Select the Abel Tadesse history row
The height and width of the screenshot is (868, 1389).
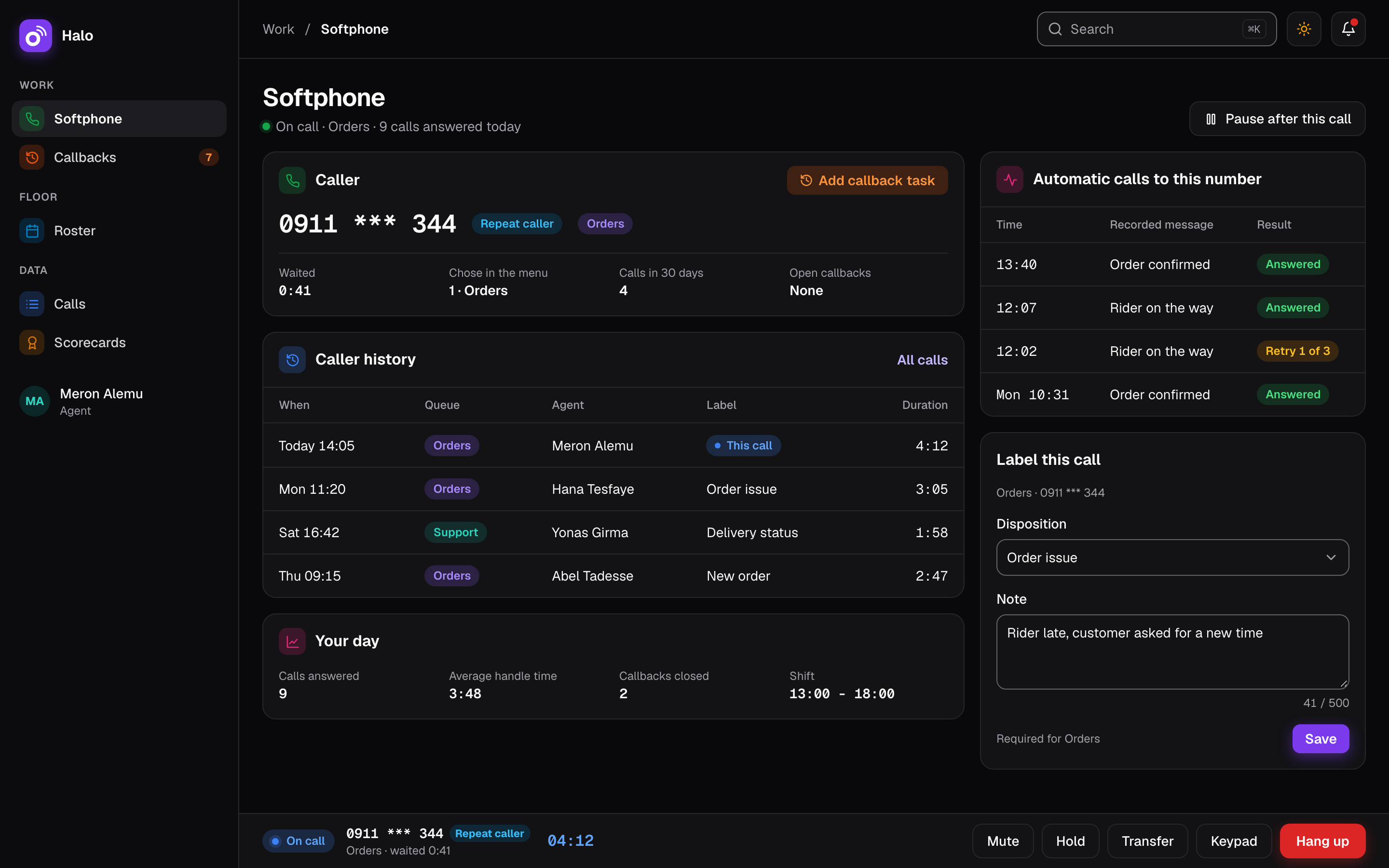click(x=613, y=576)
